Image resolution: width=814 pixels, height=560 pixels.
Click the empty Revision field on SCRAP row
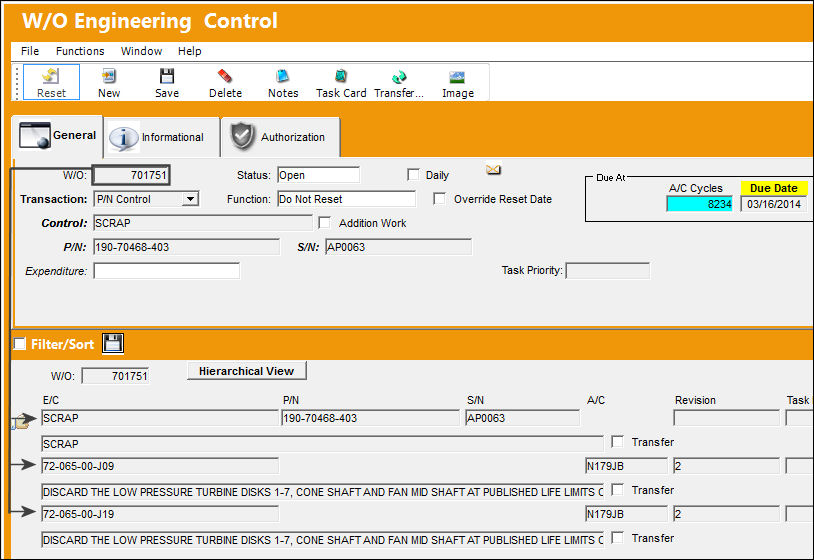coord(726,418)
